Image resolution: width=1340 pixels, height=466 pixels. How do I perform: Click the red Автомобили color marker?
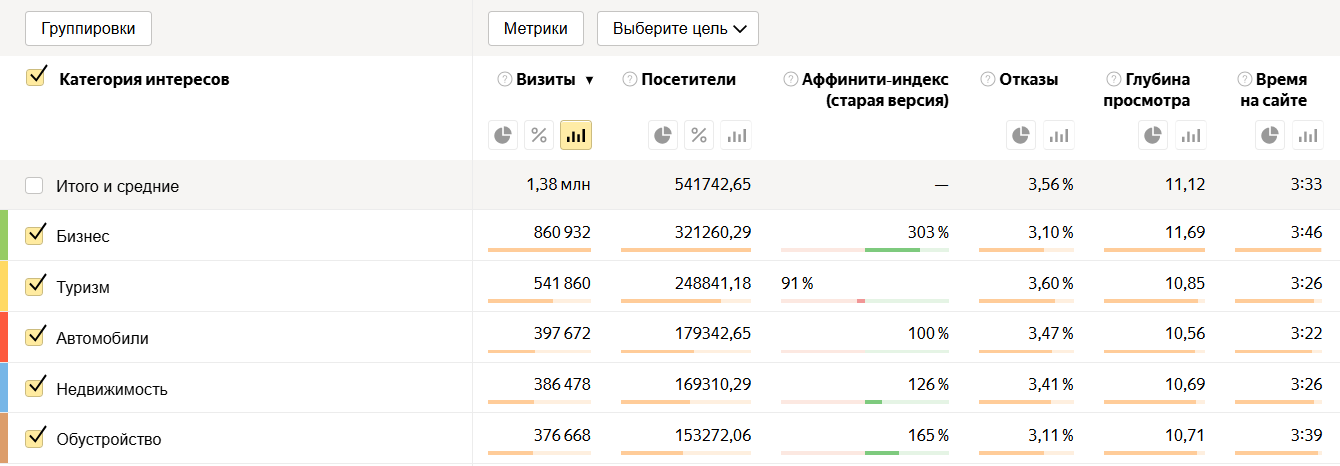tap(4, 337)
